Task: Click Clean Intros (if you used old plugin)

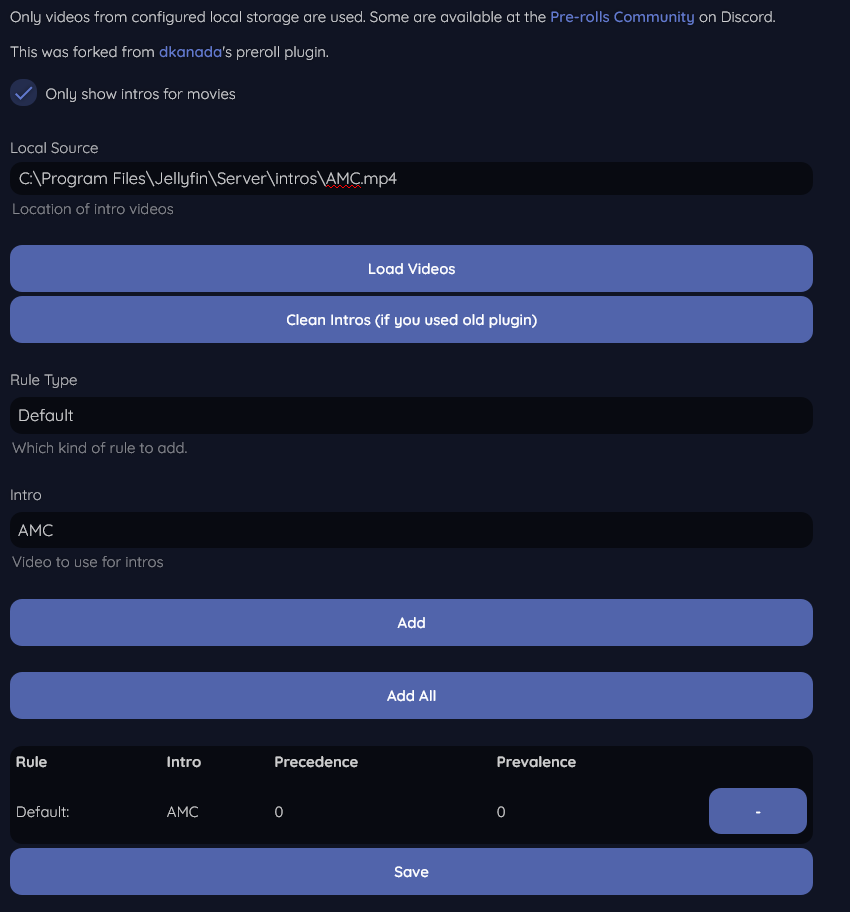Action: 411,320
